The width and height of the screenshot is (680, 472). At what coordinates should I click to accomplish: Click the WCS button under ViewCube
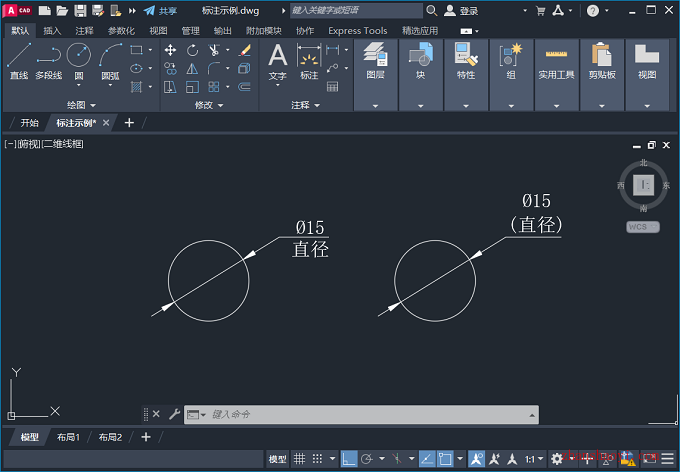coord(643,226)
